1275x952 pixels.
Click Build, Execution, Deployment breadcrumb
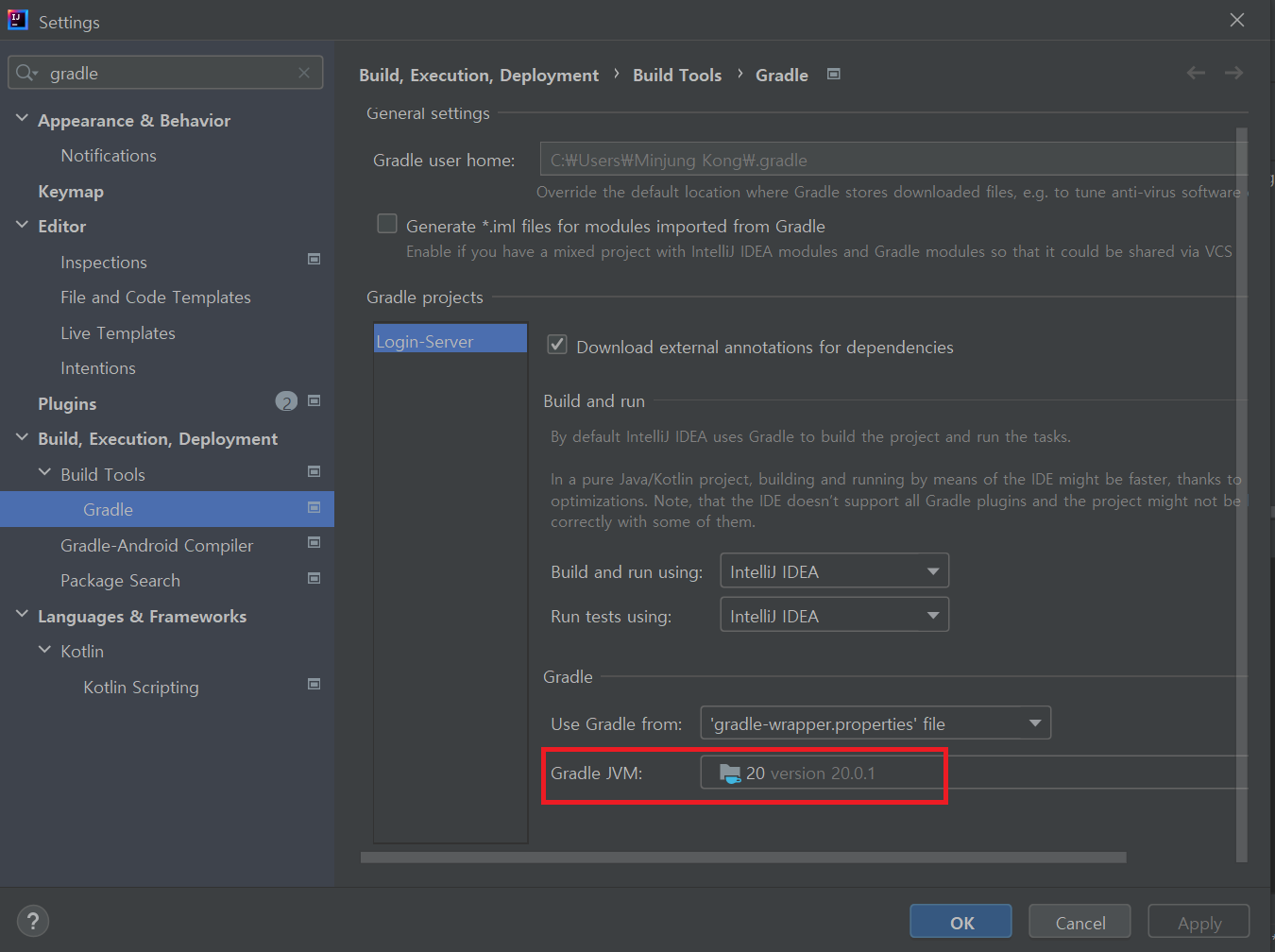tap(479, 76)
